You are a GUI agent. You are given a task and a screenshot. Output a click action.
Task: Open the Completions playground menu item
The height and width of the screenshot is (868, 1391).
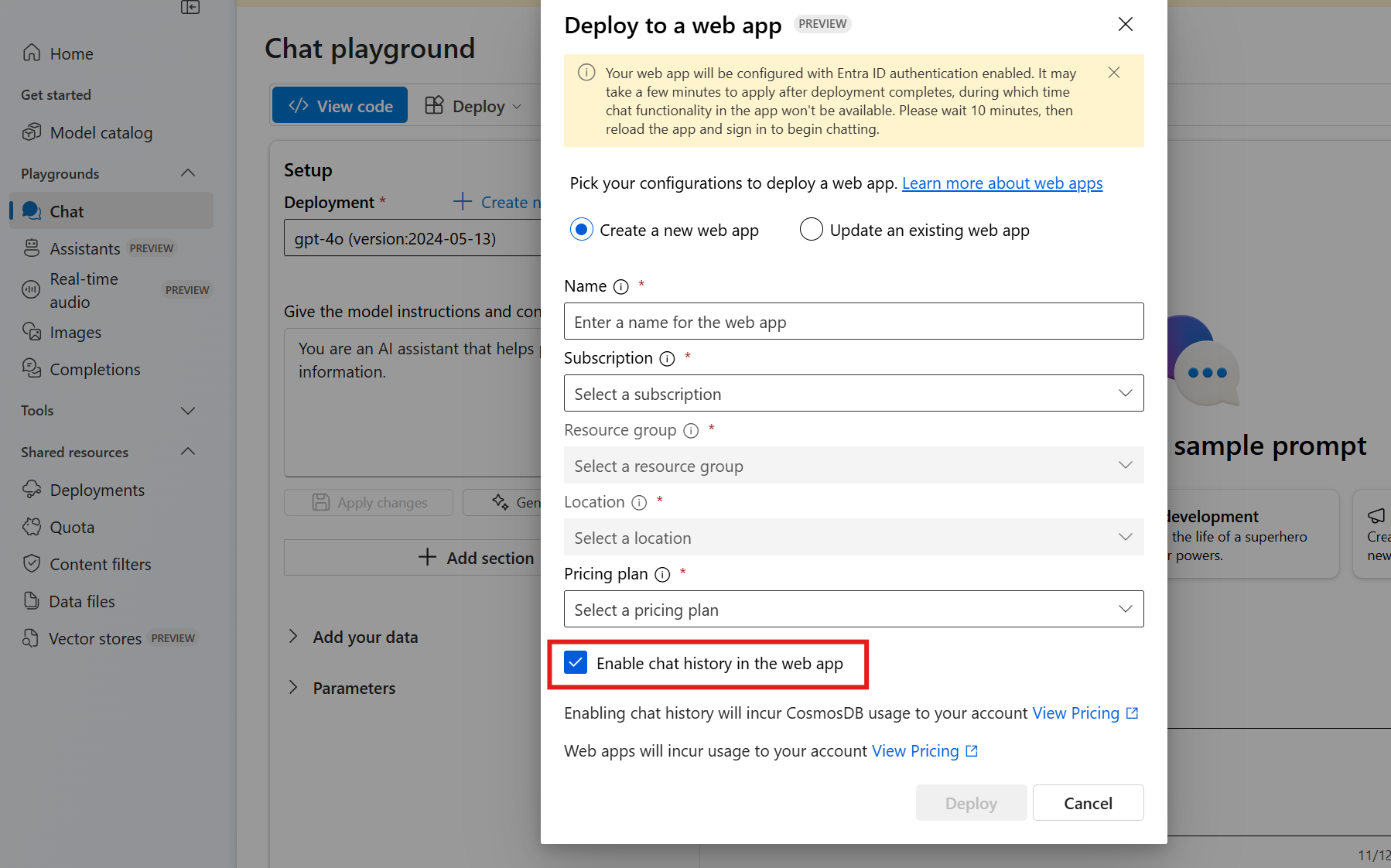[x=94, y=370]
